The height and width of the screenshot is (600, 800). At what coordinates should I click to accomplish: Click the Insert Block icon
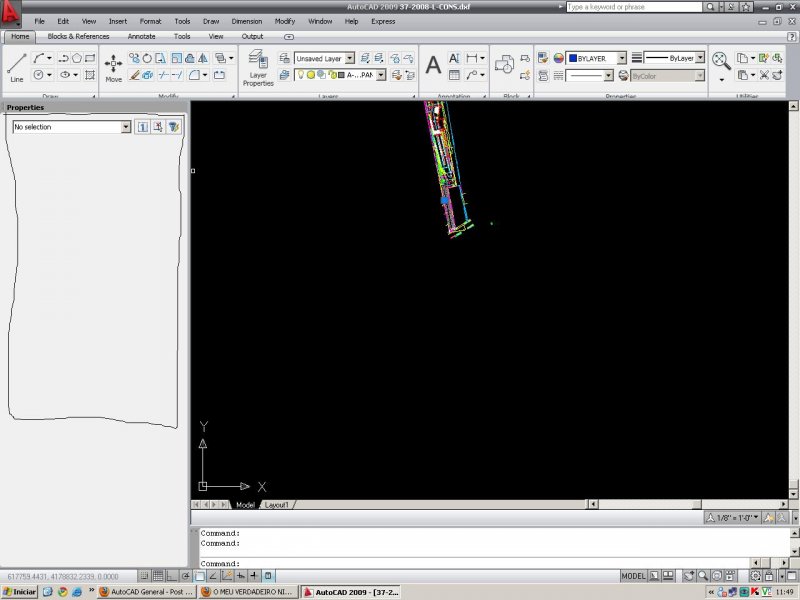[x=505, y=65]
